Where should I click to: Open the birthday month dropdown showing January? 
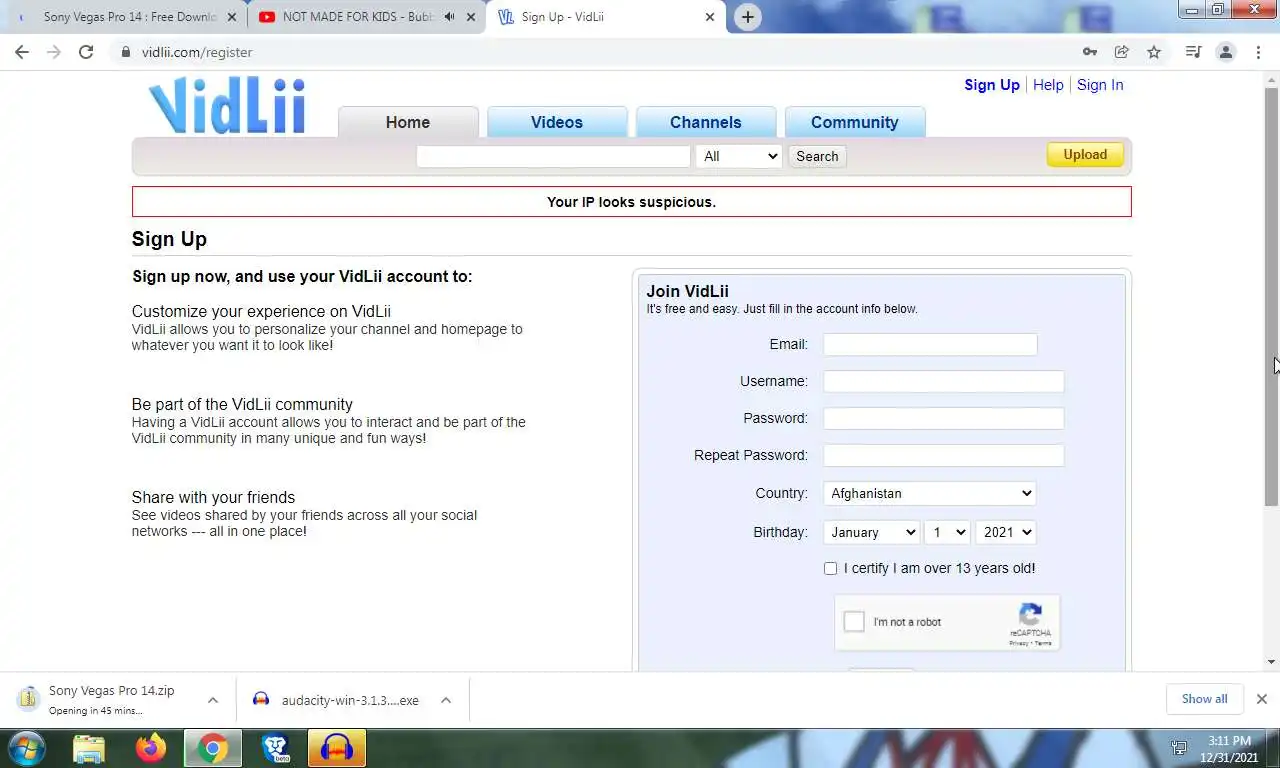(x=871, y=532)
